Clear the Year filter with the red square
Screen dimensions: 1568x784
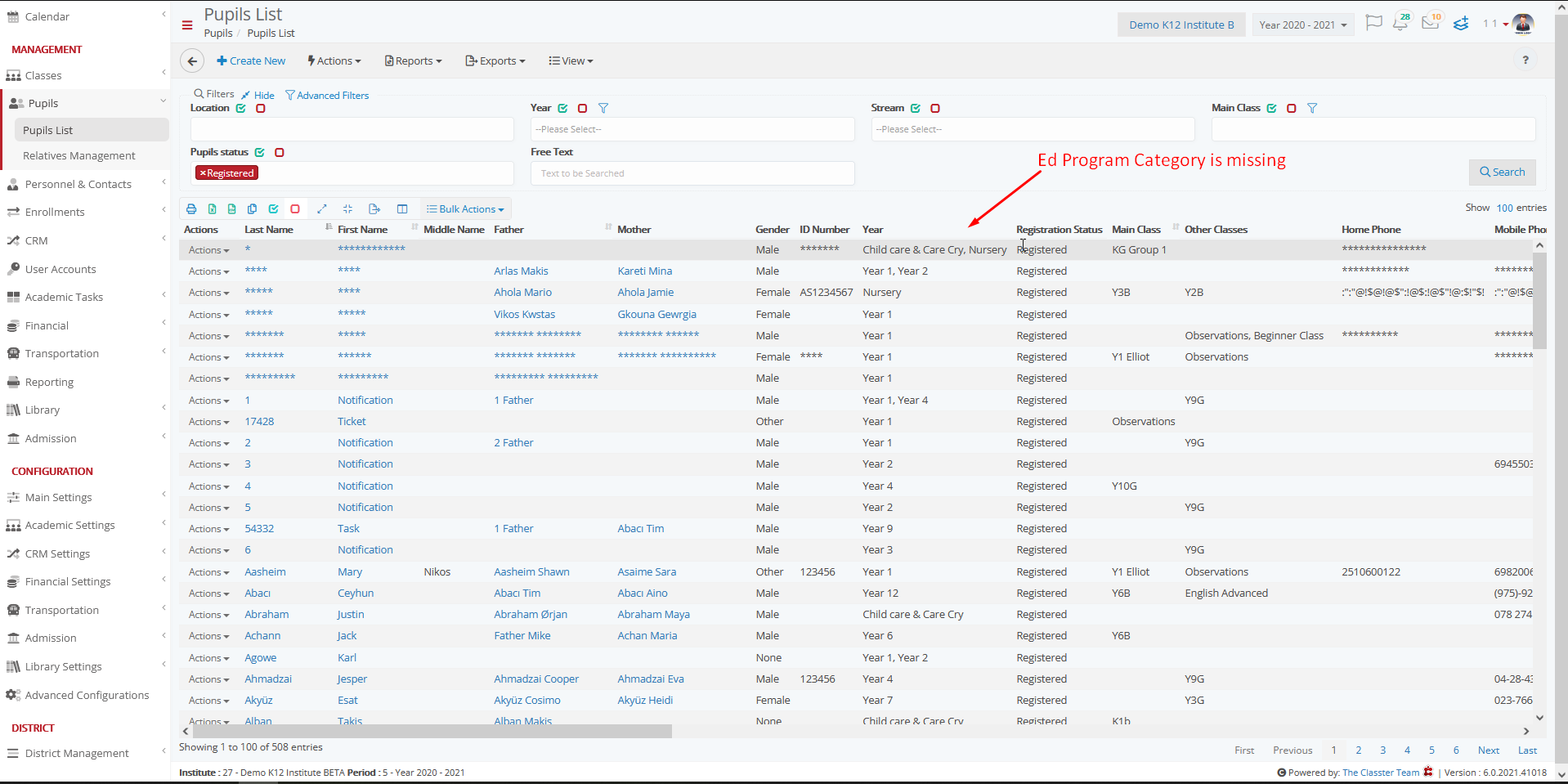click(x=583, y=108)
